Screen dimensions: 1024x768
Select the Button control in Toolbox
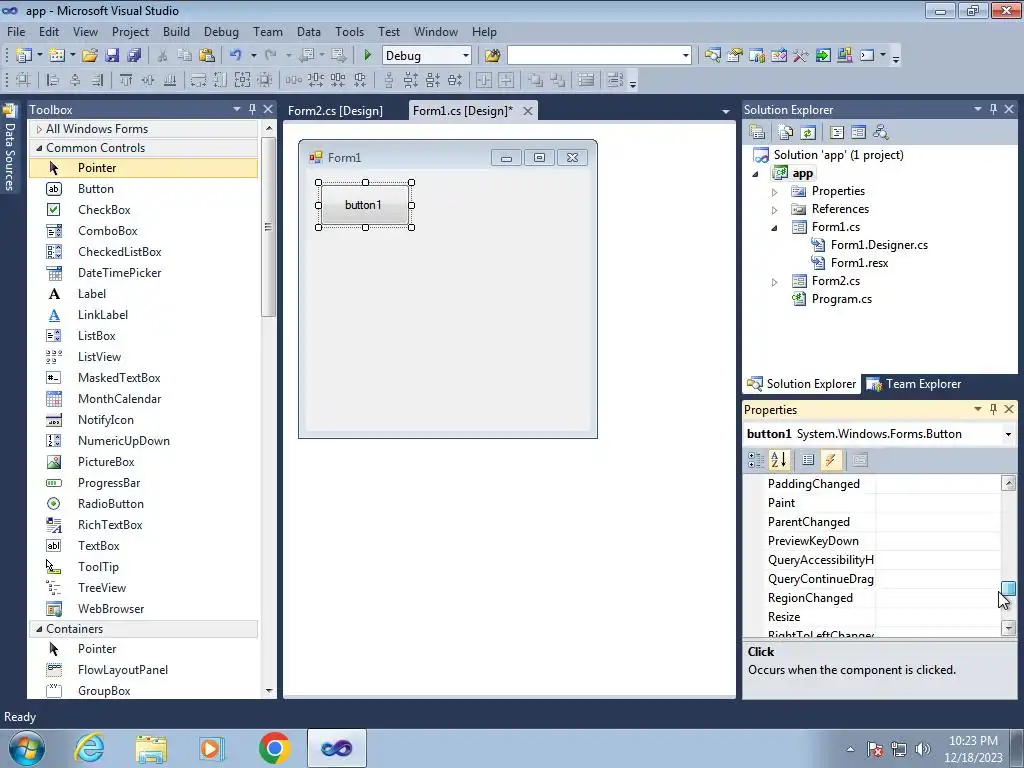tap(143, 189)
